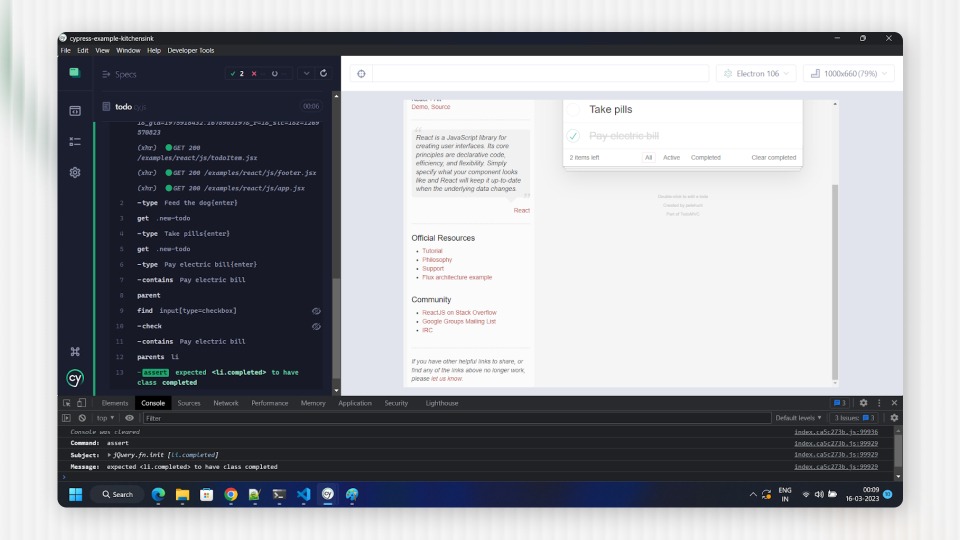
Task: Open the test options chevron dropdown
Action: (x=306, y=73)
